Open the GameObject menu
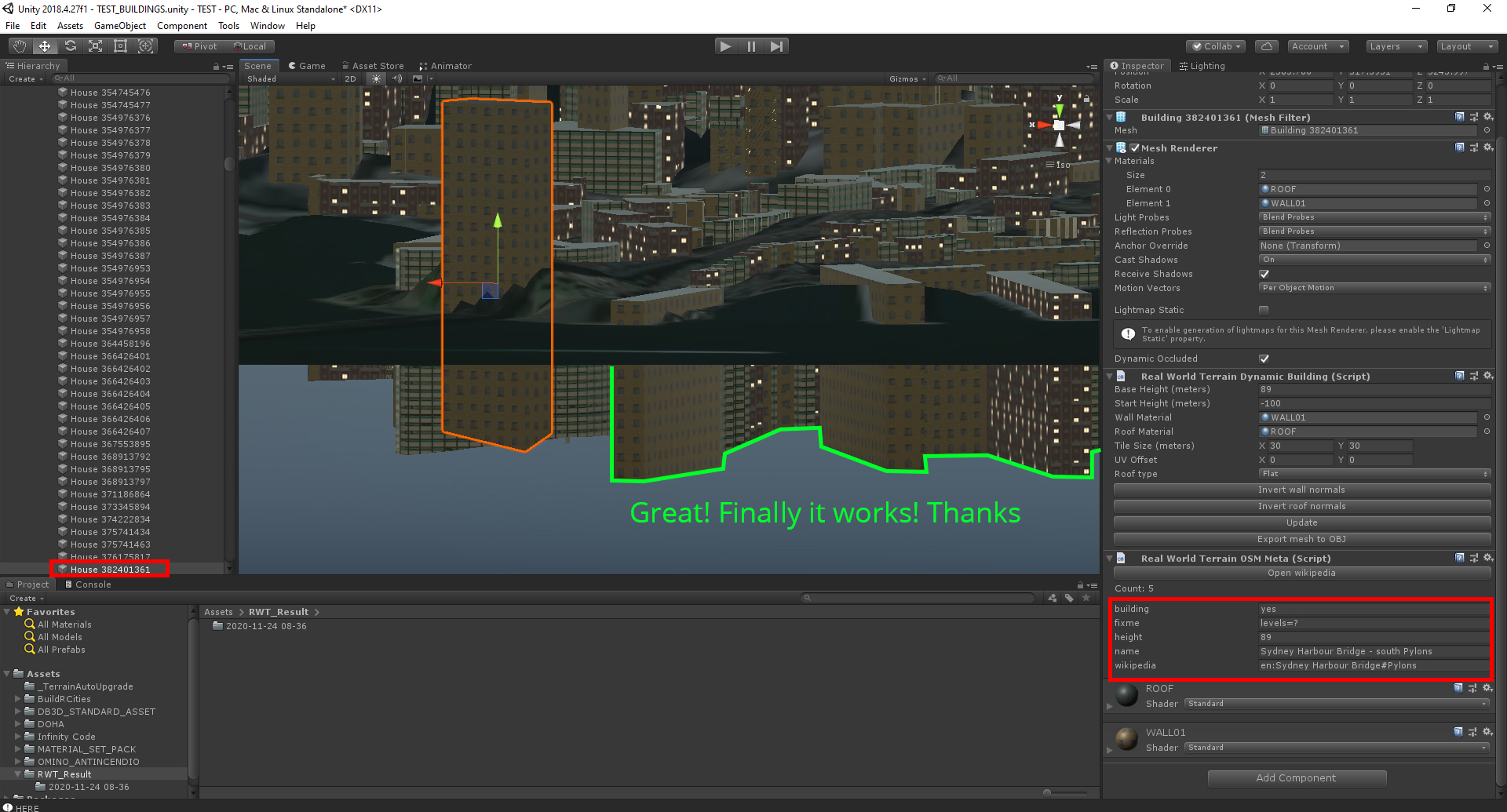The height and width of the screenshot is (812, 1507). tap(120, 26)
